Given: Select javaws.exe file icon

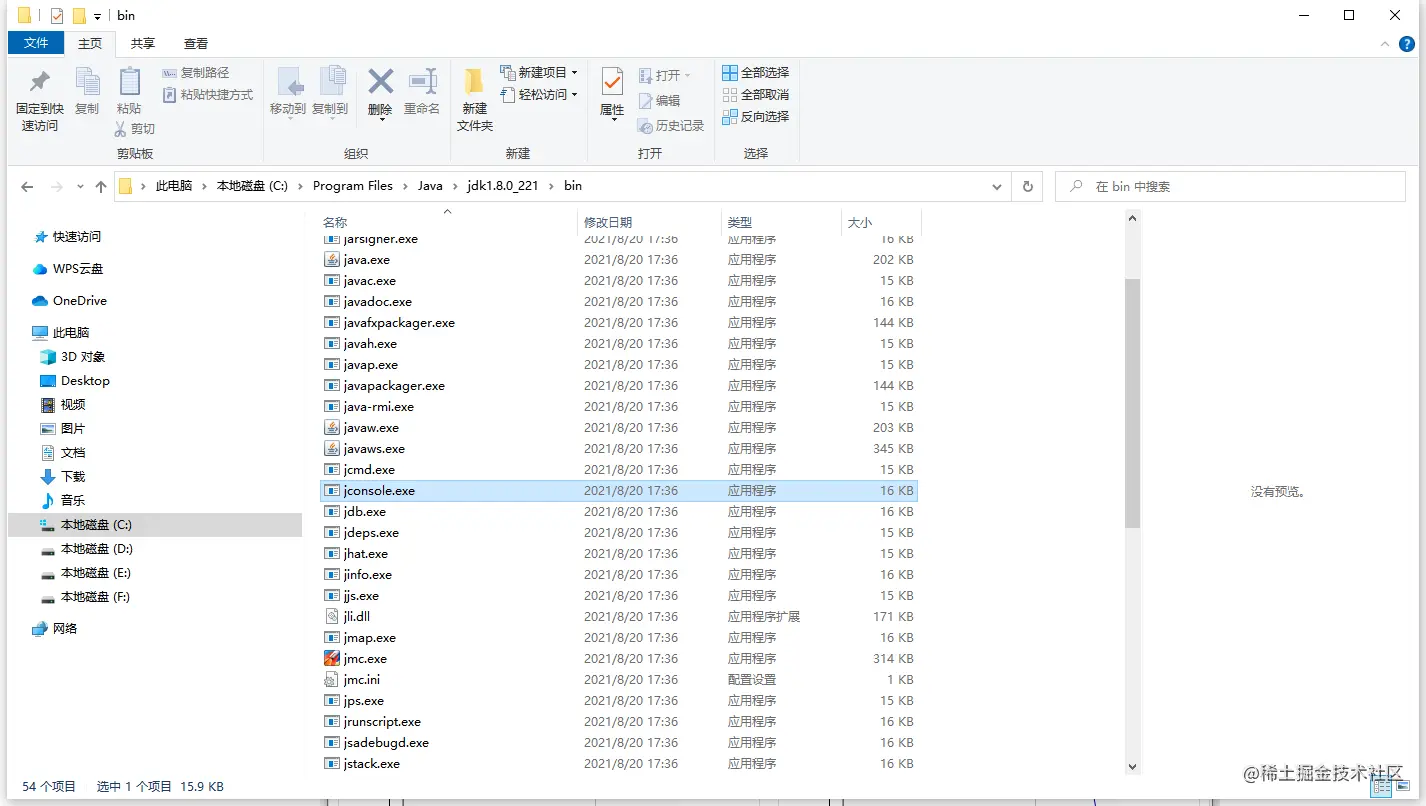Looking at the screenshot, I should [x=332, y=449].
